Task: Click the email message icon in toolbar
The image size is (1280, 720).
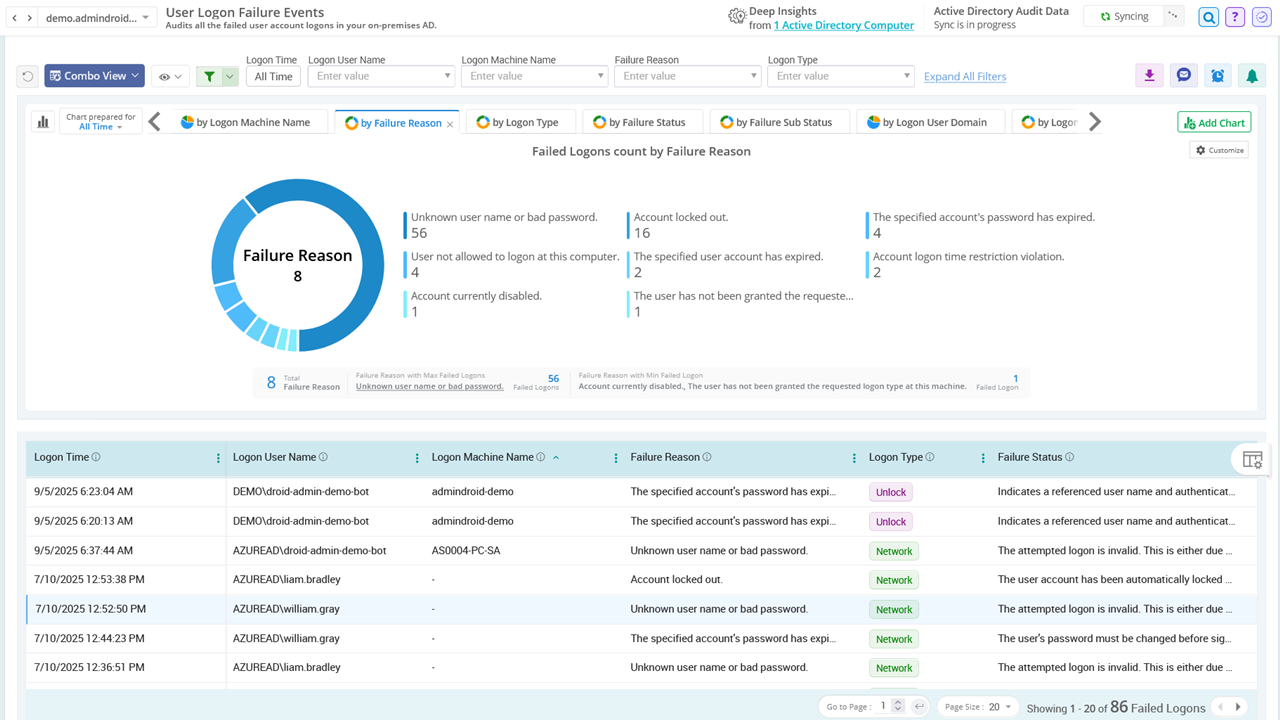Action: [x=1183, y=75]
